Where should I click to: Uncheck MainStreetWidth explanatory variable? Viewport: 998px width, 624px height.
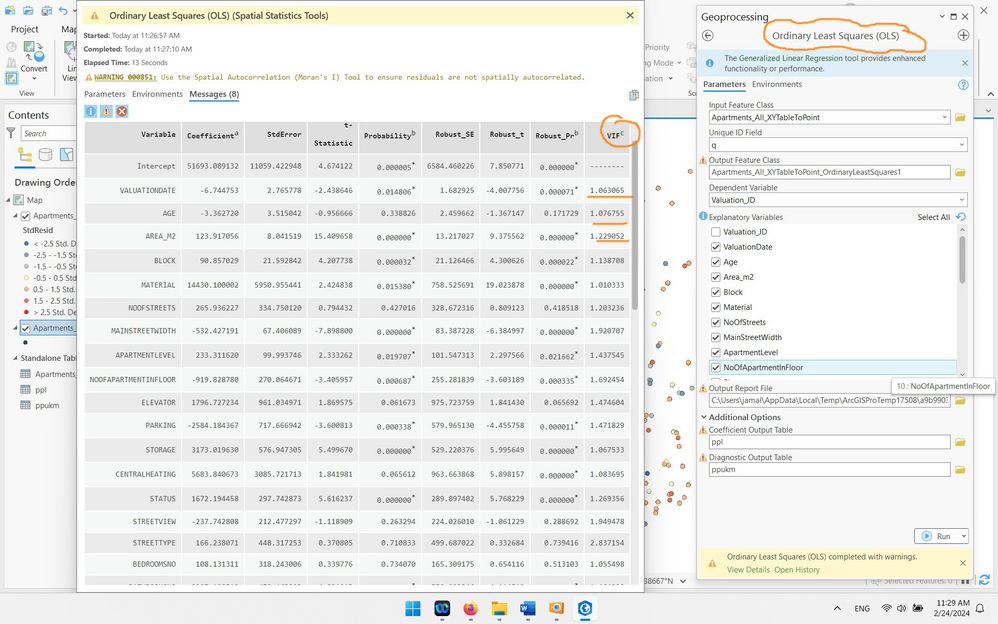pos(715,337)
